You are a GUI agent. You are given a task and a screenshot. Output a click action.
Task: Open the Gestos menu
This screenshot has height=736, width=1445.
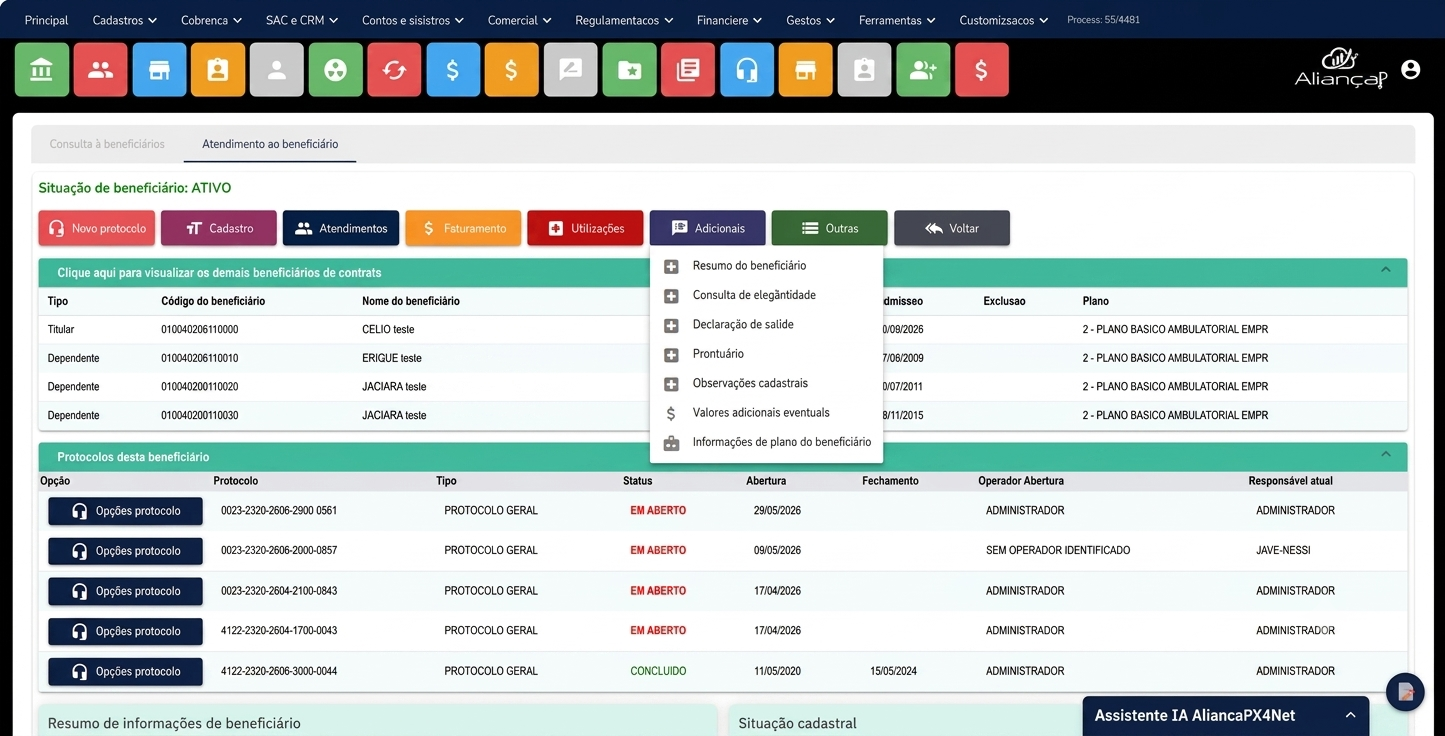pyautogui.click(x=811, y=20)
